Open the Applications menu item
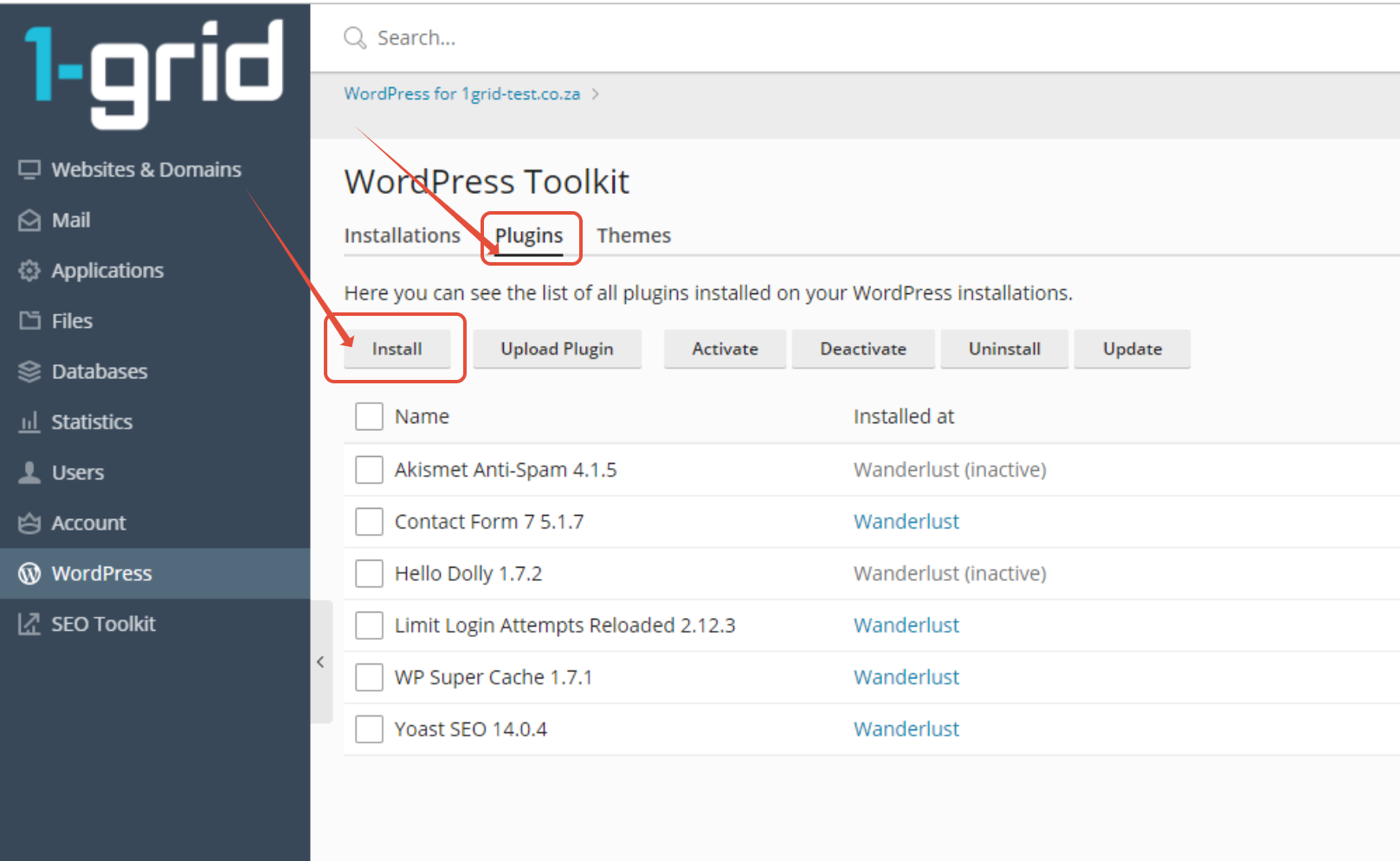The width and height of the screenshot is (1400, 861). [x=155, y=271]
